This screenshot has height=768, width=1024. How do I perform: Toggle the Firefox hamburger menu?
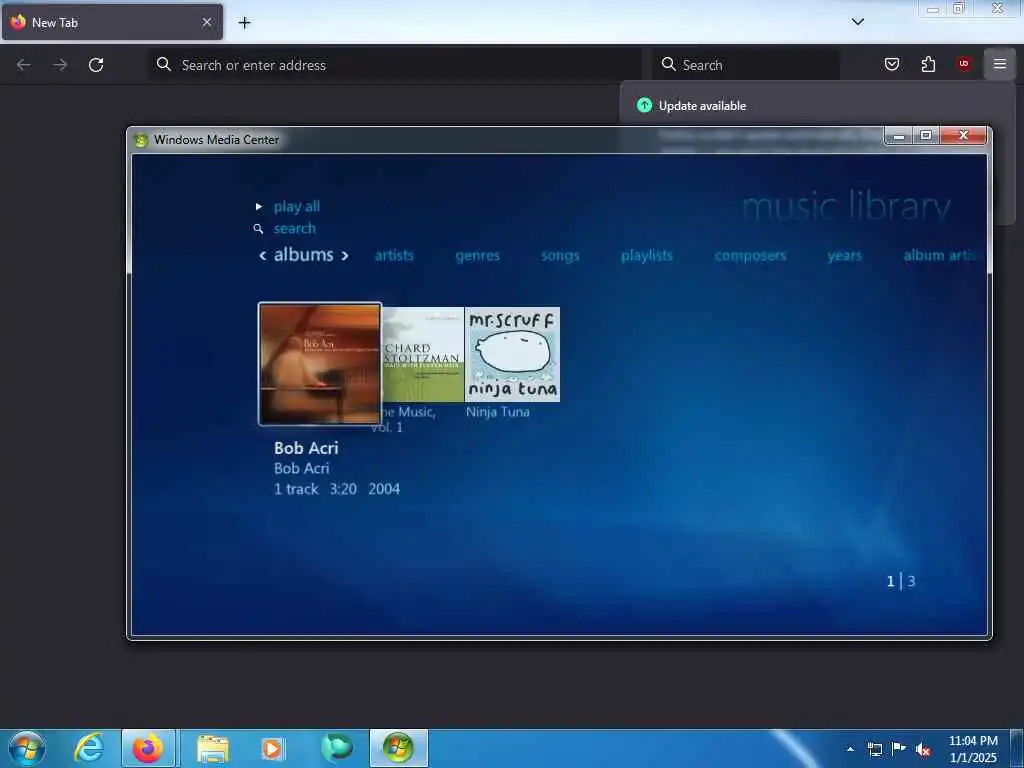click(x=1000, y=64)
